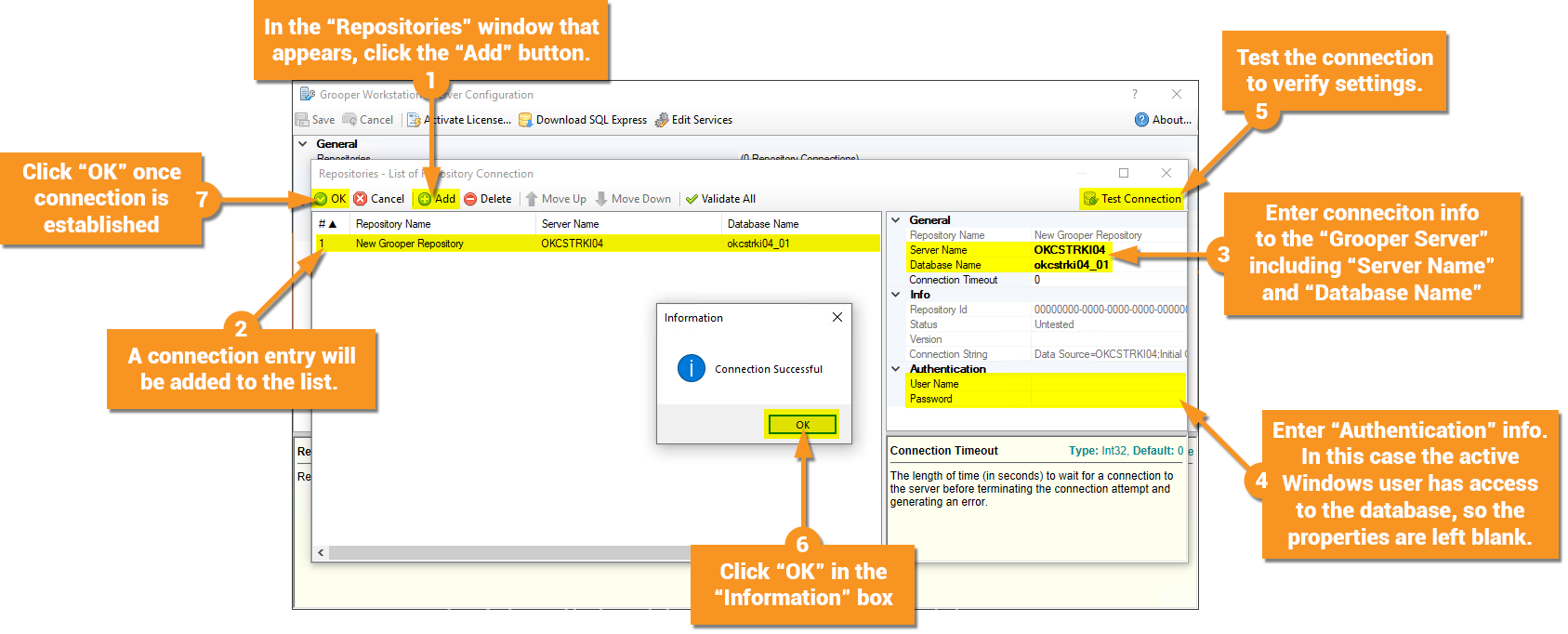
Task: Click OK in the Information dialog
Action: [802, 425]
